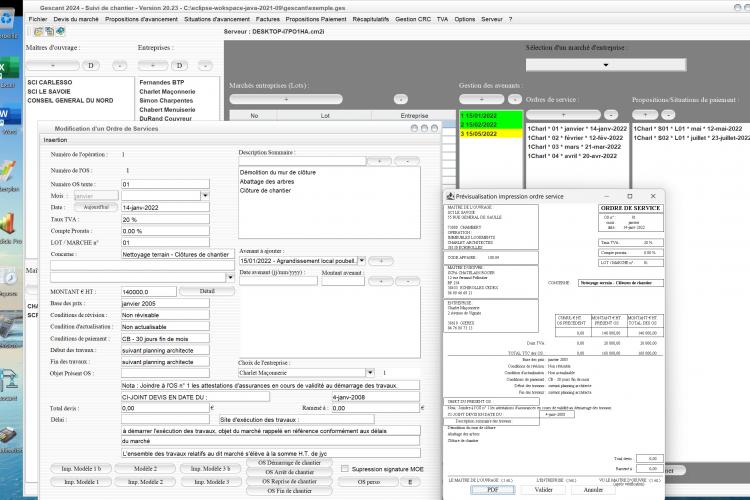Open the Gestion CRC menu
The image size is (750, 500).
point(413,19)
